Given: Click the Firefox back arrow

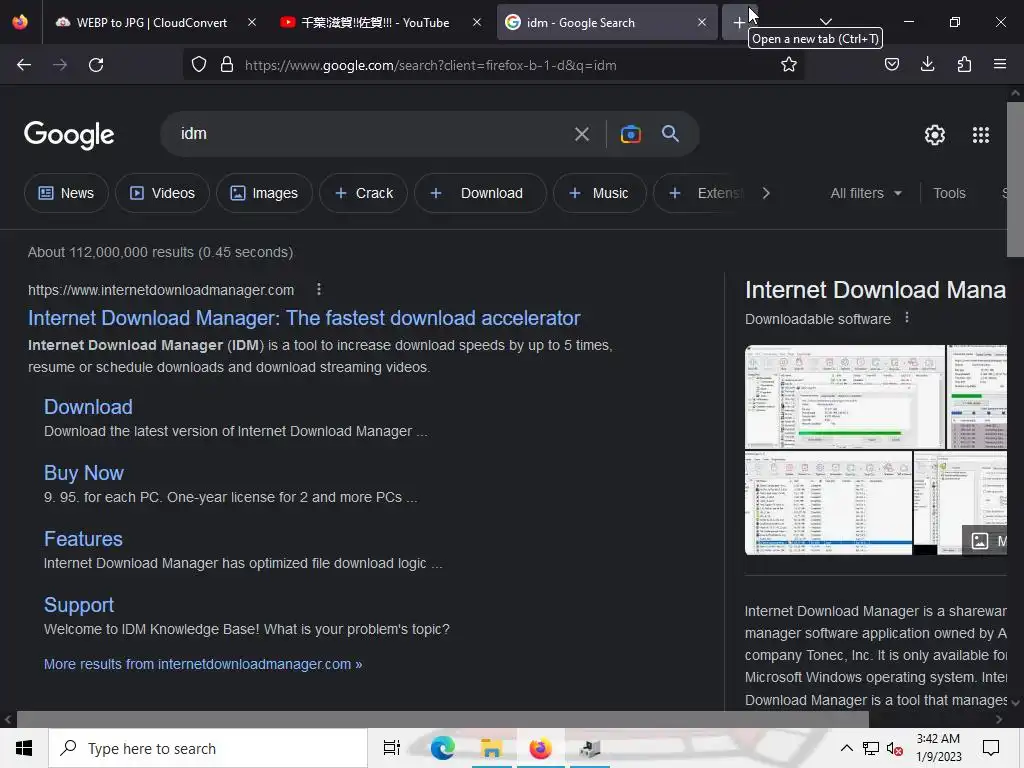Looking at the screenshot, I should click(24, 65).
